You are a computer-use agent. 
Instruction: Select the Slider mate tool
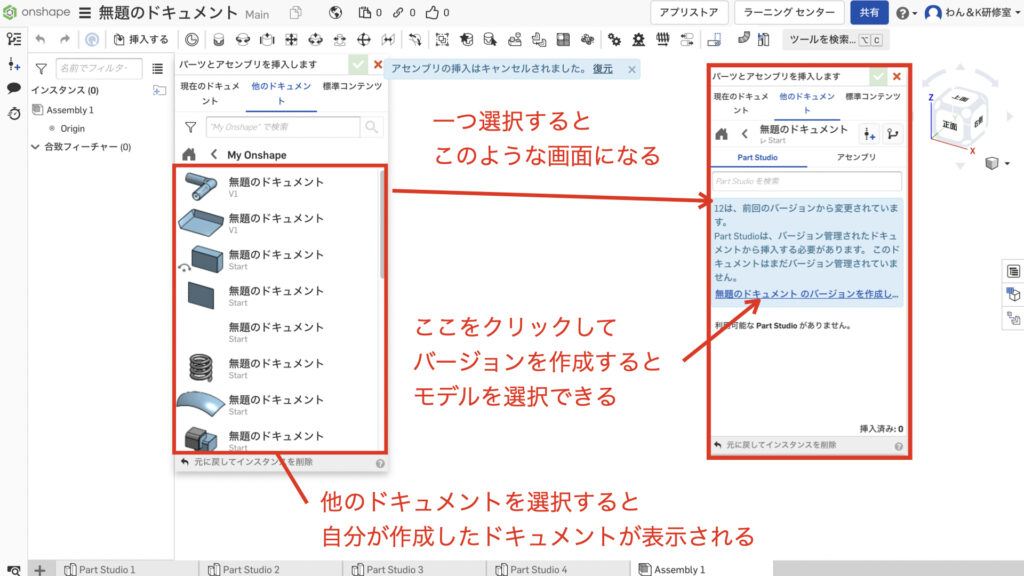click(x=267, y=40)
